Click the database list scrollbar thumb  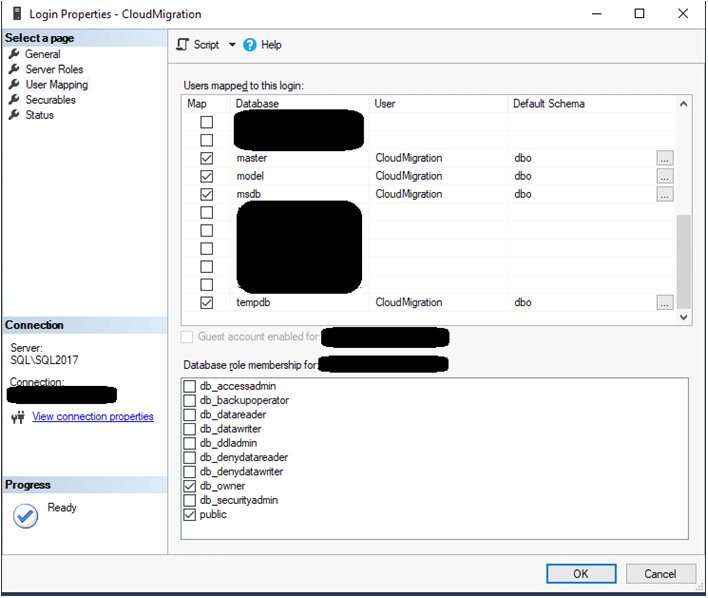click(684, 262)
